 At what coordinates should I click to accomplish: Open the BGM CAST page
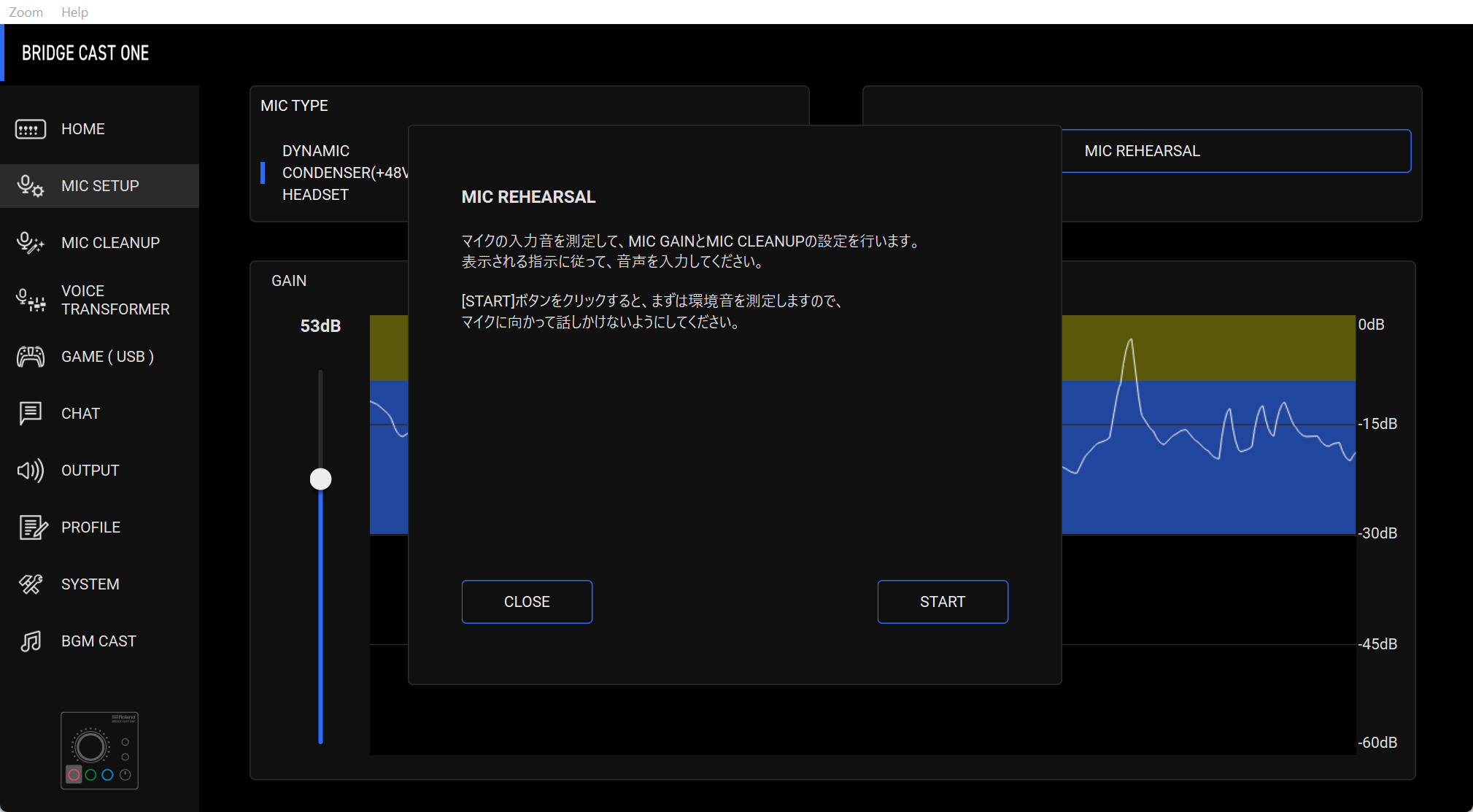coord(99,641)
